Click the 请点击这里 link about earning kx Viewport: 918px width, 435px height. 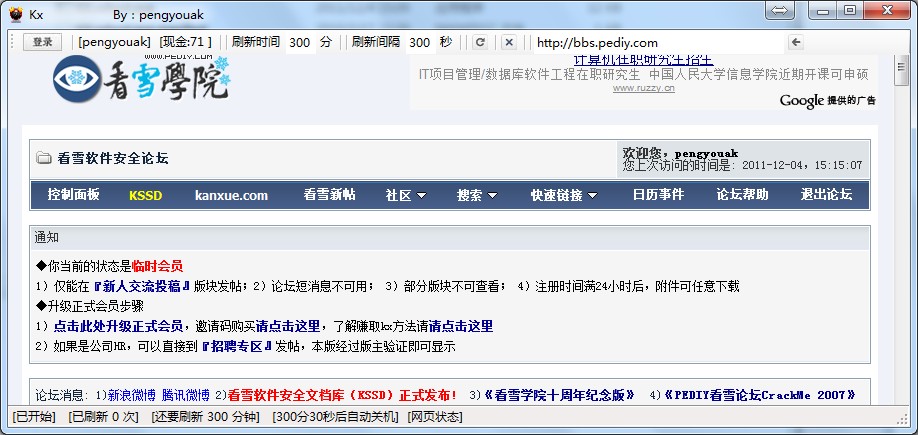(461, 326)
